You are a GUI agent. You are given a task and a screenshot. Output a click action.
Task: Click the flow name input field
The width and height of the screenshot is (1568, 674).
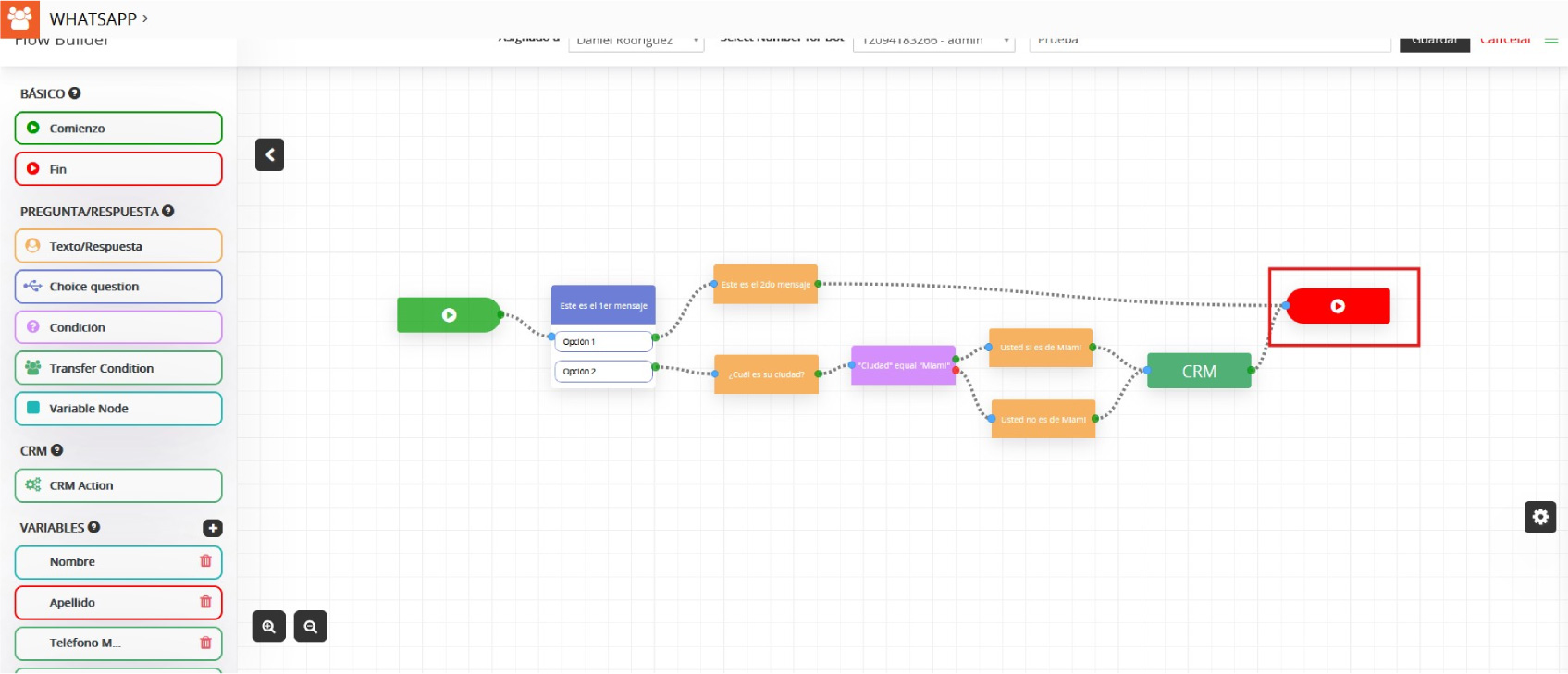[x=1209, y=42]
